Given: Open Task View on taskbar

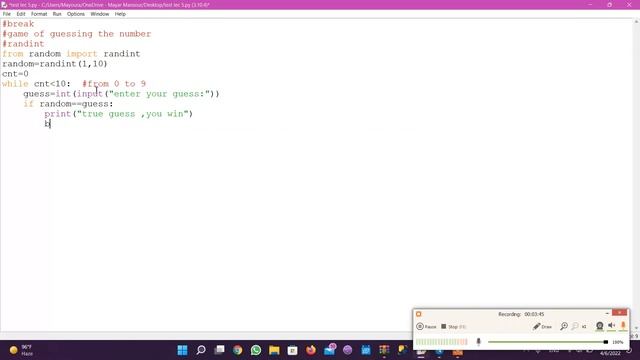Looking at the screenshot, I should click(x=219, y=350).
